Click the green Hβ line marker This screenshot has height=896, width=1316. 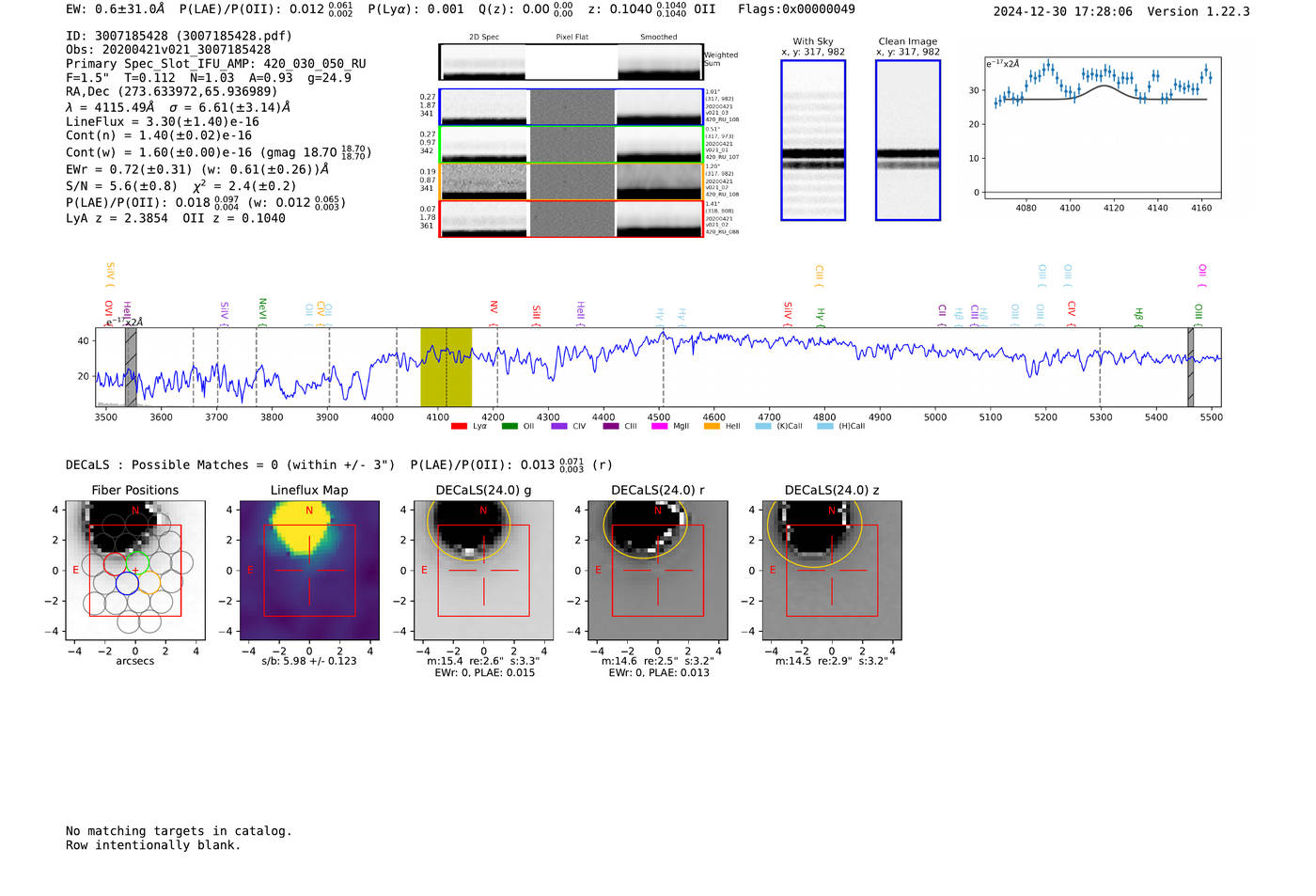[x=1138, y=318]
